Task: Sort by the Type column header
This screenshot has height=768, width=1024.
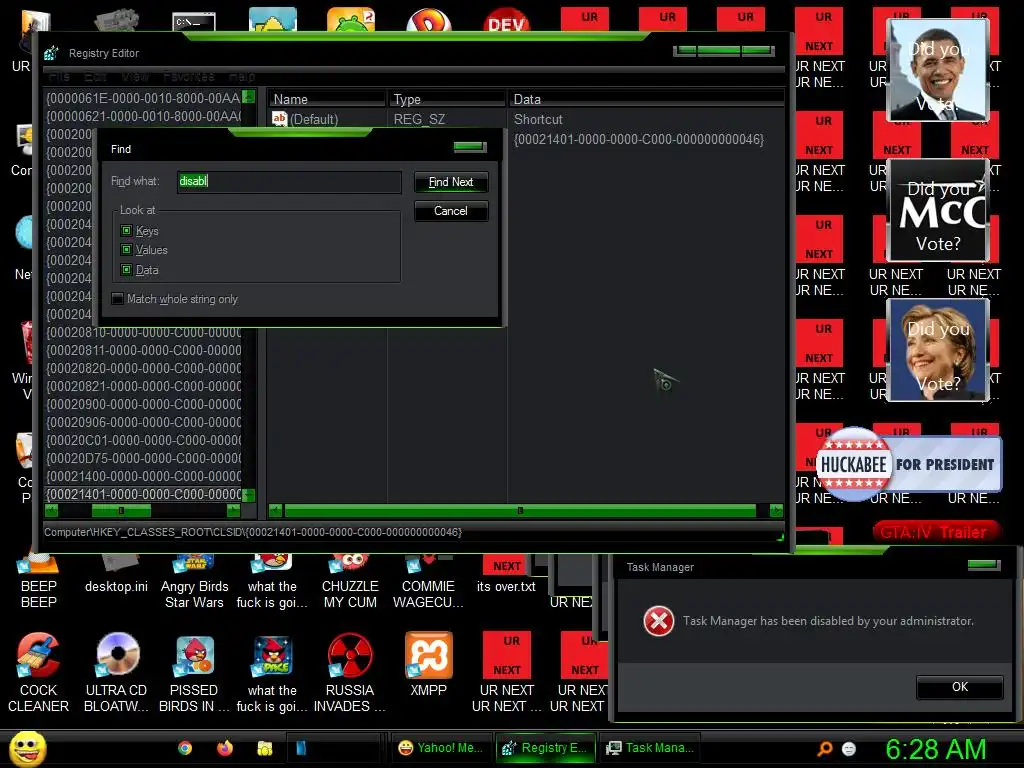Action: (x=447, y=99)
